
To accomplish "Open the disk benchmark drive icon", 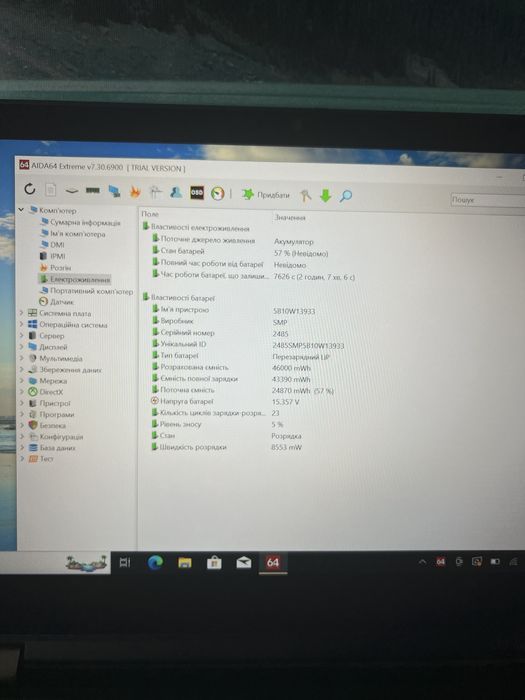I will click(71, 191).
